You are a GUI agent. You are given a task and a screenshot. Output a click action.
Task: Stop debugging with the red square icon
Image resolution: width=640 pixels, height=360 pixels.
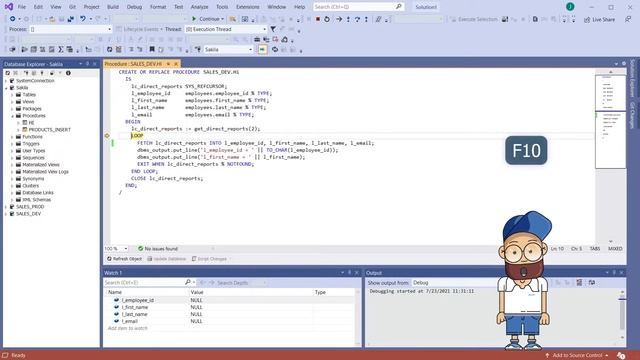point(318,19)
